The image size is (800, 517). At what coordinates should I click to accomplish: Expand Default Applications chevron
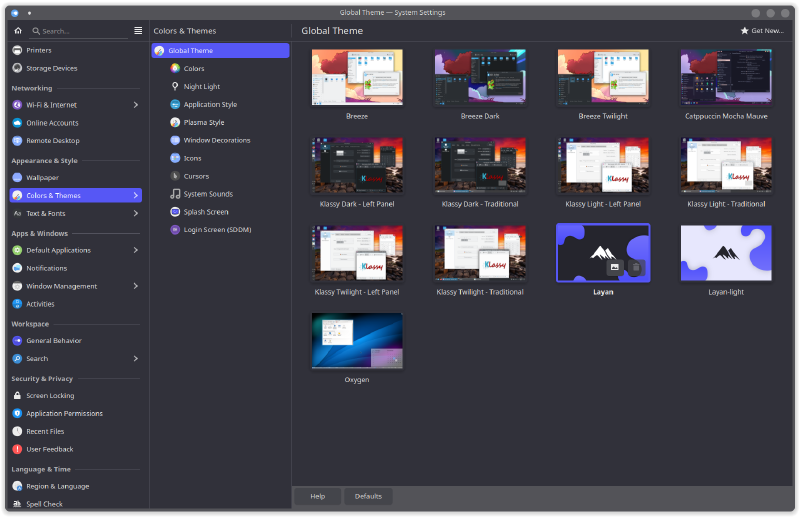(x=135, y=250)
